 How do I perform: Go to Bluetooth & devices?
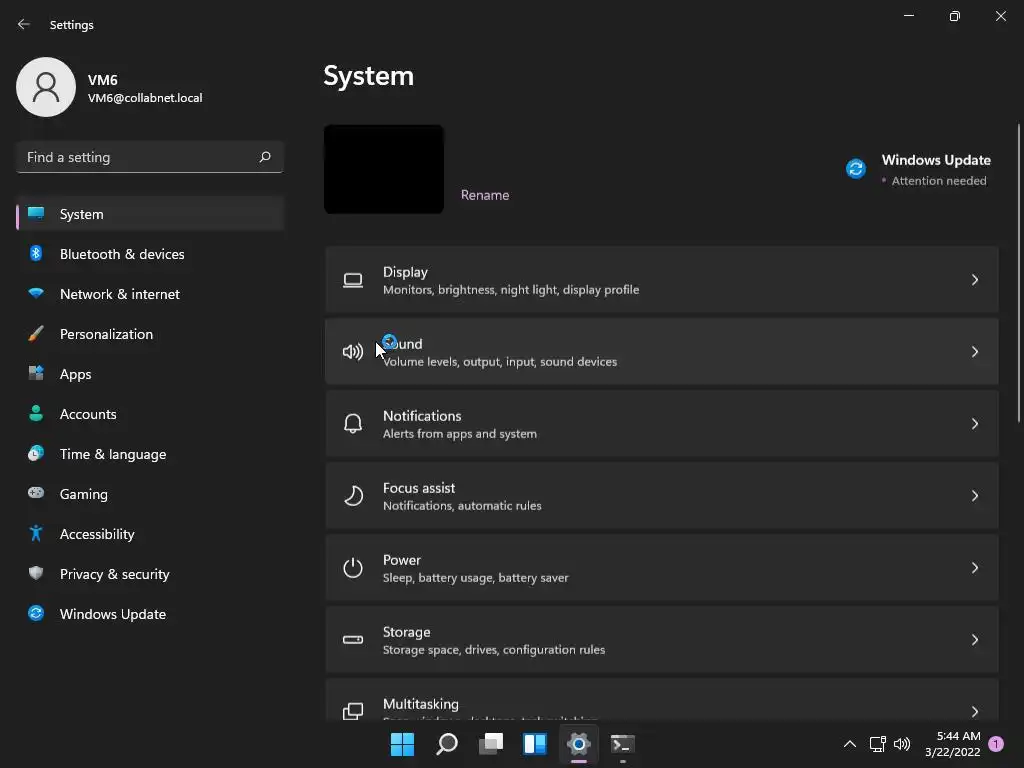click(x=150, y=253)
